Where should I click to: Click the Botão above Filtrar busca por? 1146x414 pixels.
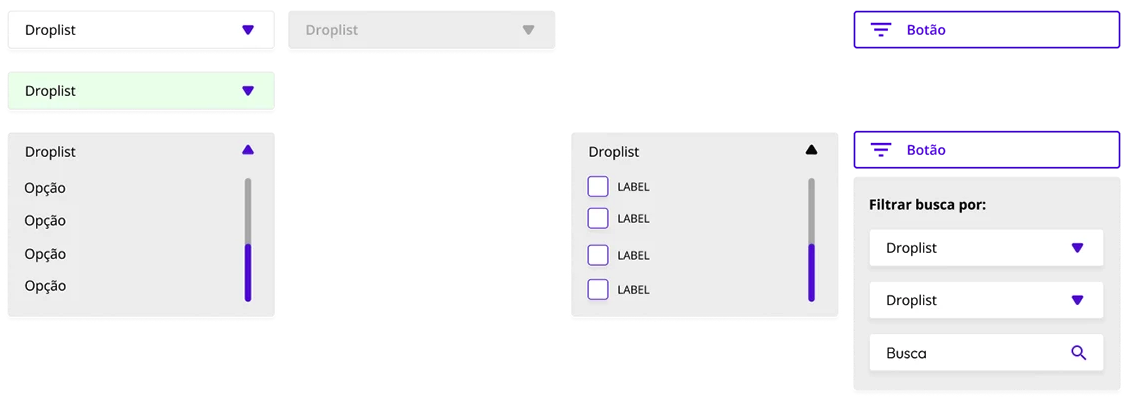coord(987,150)
